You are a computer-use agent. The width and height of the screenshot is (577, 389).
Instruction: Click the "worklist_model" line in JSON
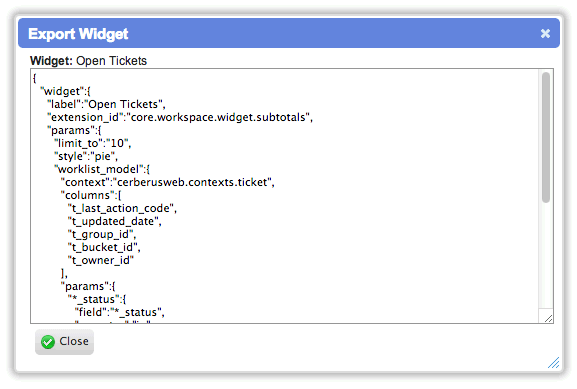[x=102, y=169]
